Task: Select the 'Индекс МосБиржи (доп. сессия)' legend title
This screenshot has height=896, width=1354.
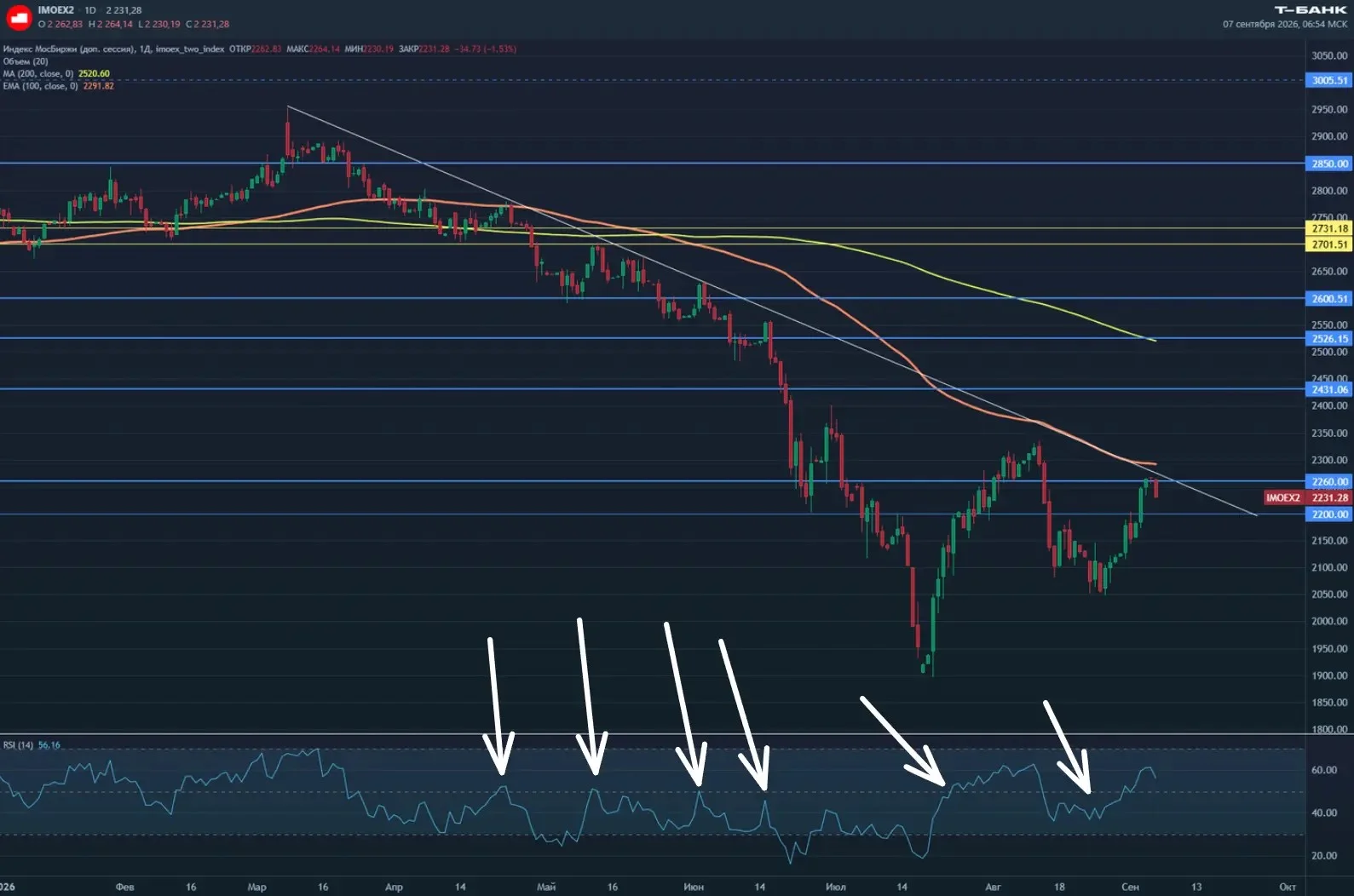Action: click(69, 49)
